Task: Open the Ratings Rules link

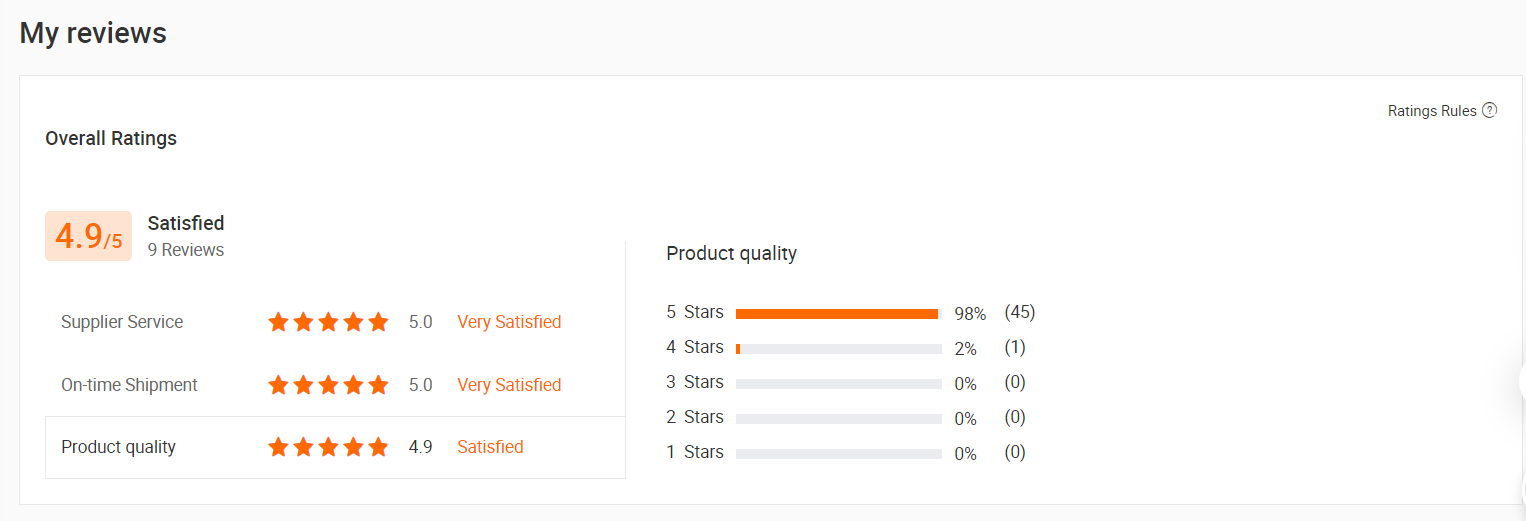Action: 1432,111
